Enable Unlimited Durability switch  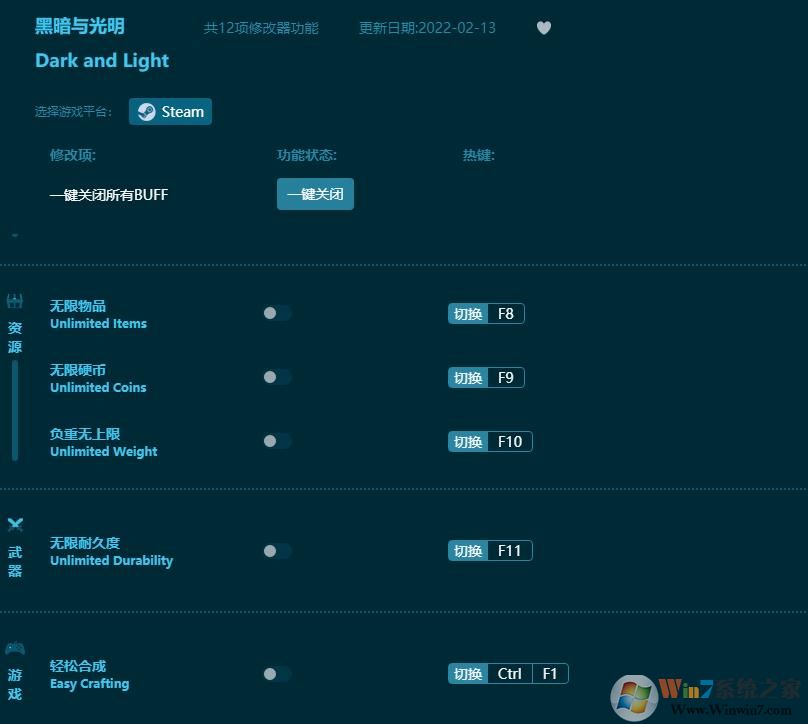pos(277,551)
